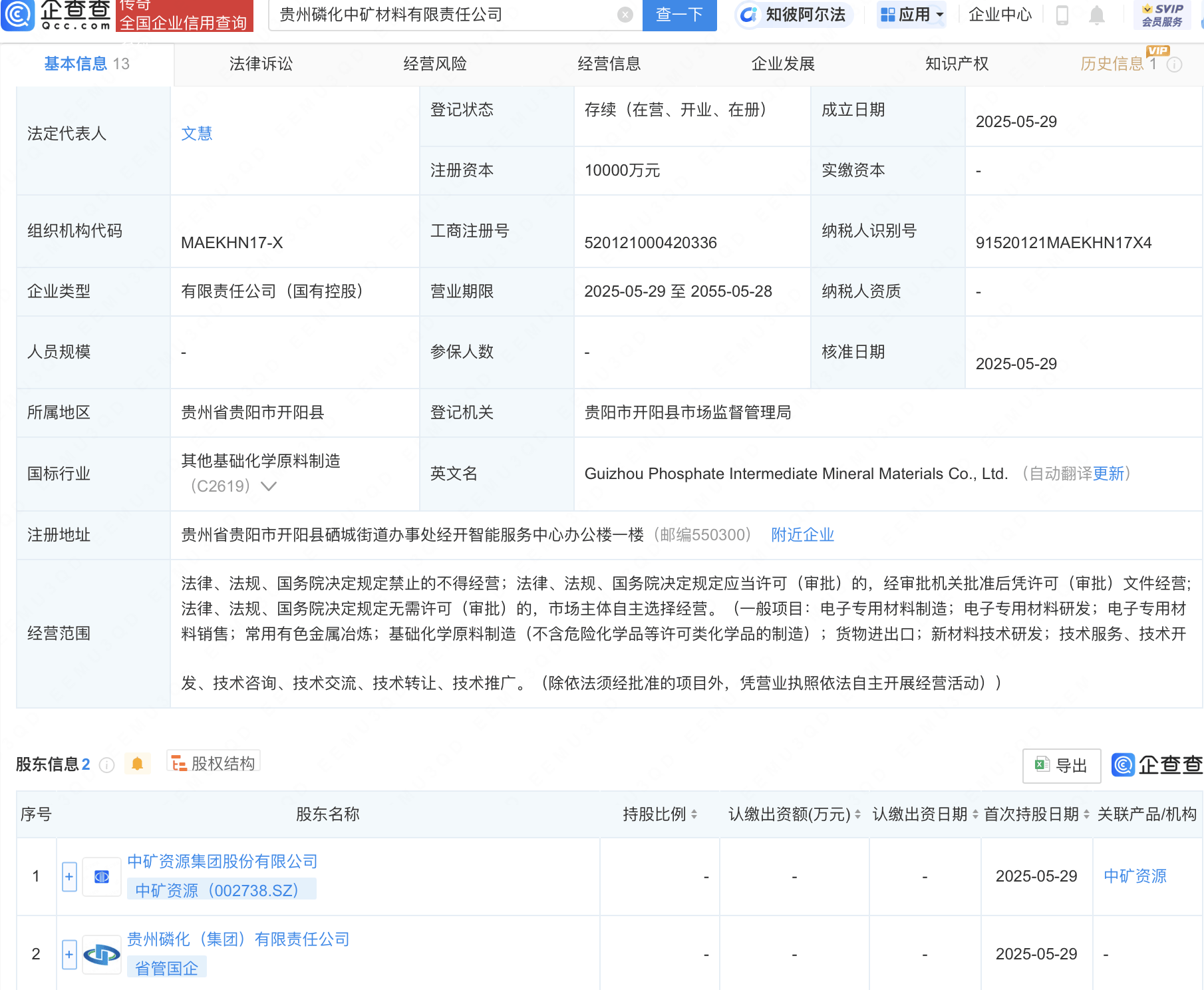1204x990 pixels.
Task: Click the mobile phone icon
Action: point(1062,15)
